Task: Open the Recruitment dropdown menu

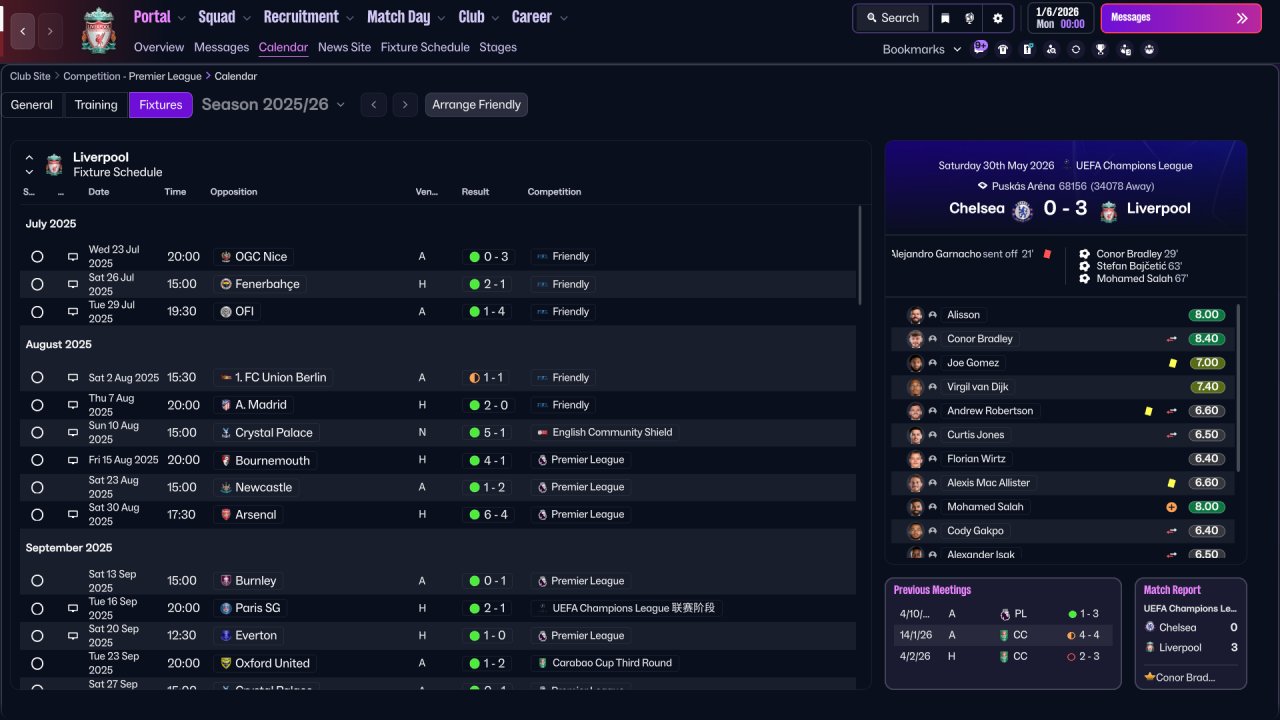Action: 309,17
